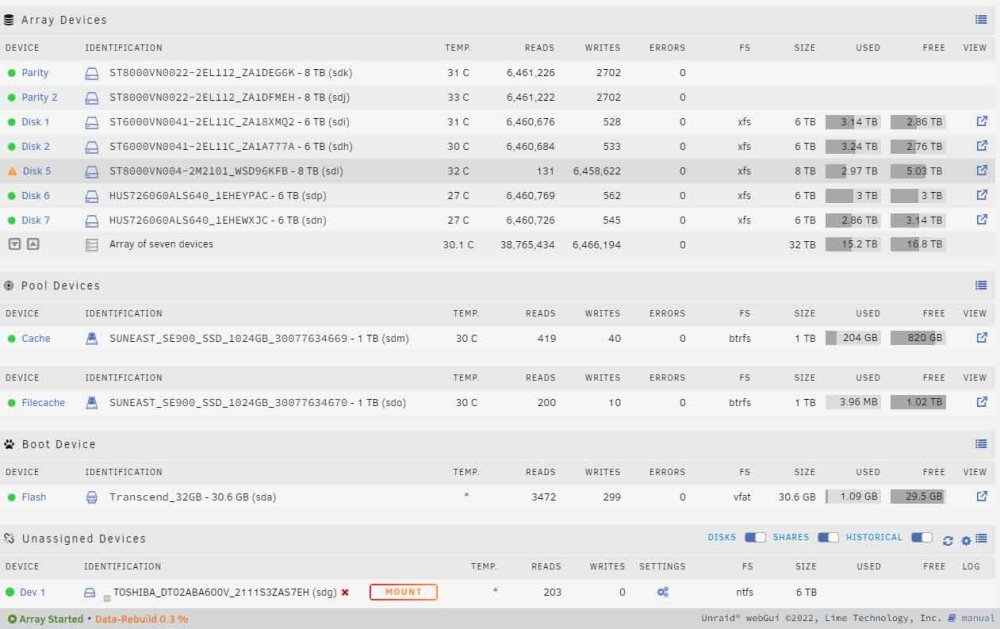This screenshot has width=1000, height=629.
Task: Click HUS726060ALS640_1EHEYPAC identification text
Action: pos(217,195)
